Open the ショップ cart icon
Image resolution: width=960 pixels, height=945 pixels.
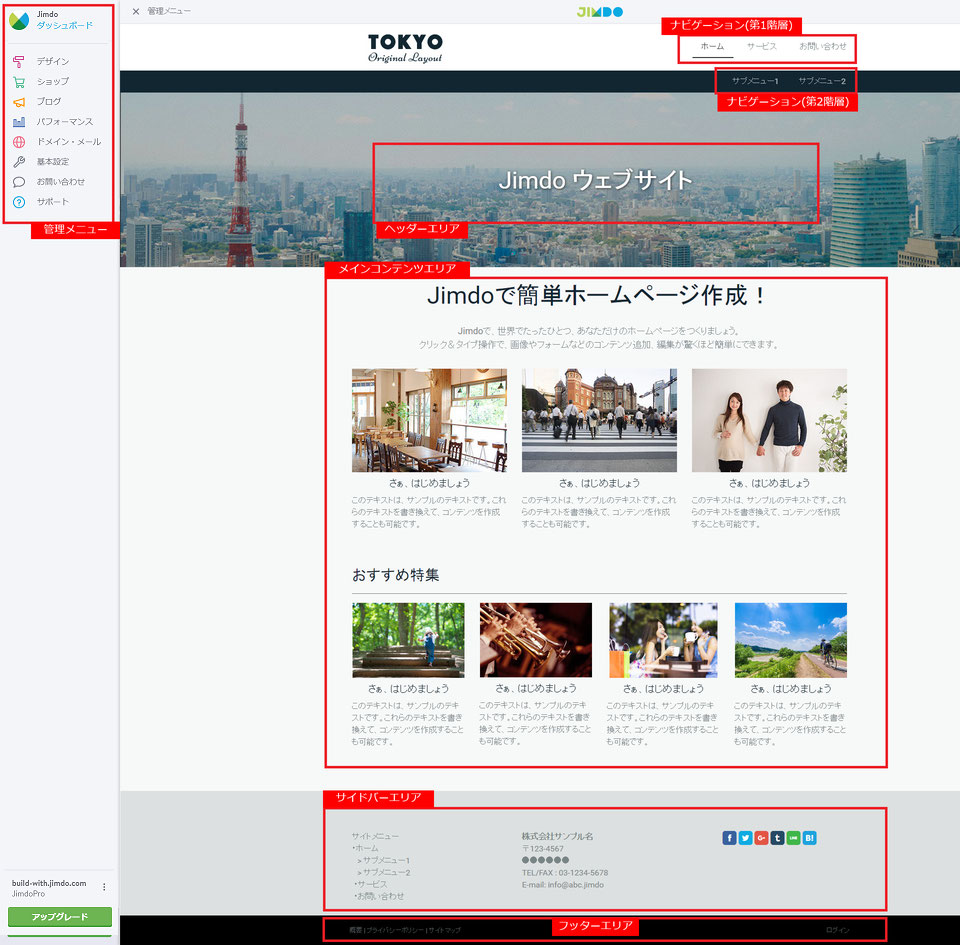click(19, 81)
